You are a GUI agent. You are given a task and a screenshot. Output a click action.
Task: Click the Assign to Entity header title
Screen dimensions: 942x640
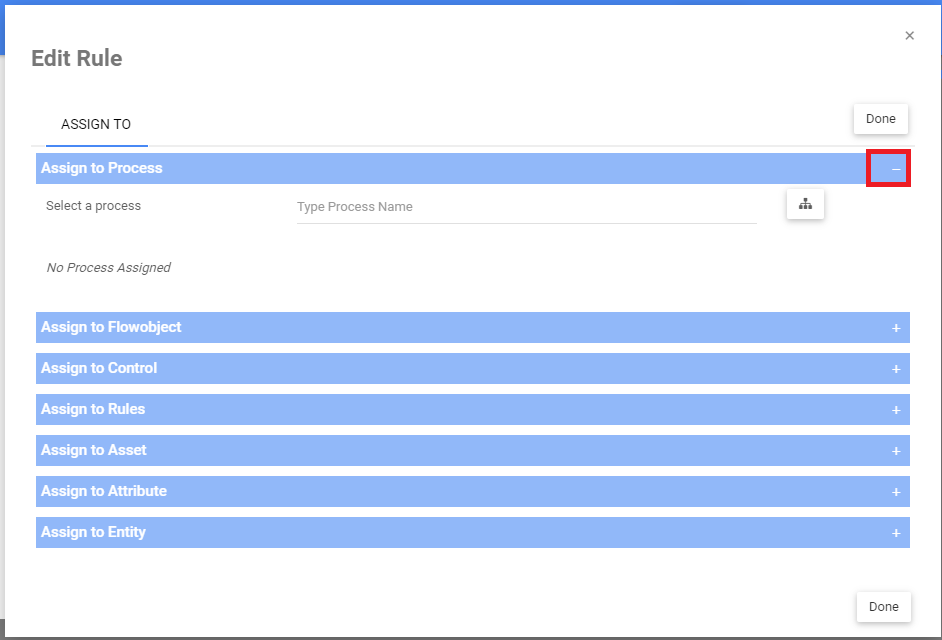click(x=93, y=532)
